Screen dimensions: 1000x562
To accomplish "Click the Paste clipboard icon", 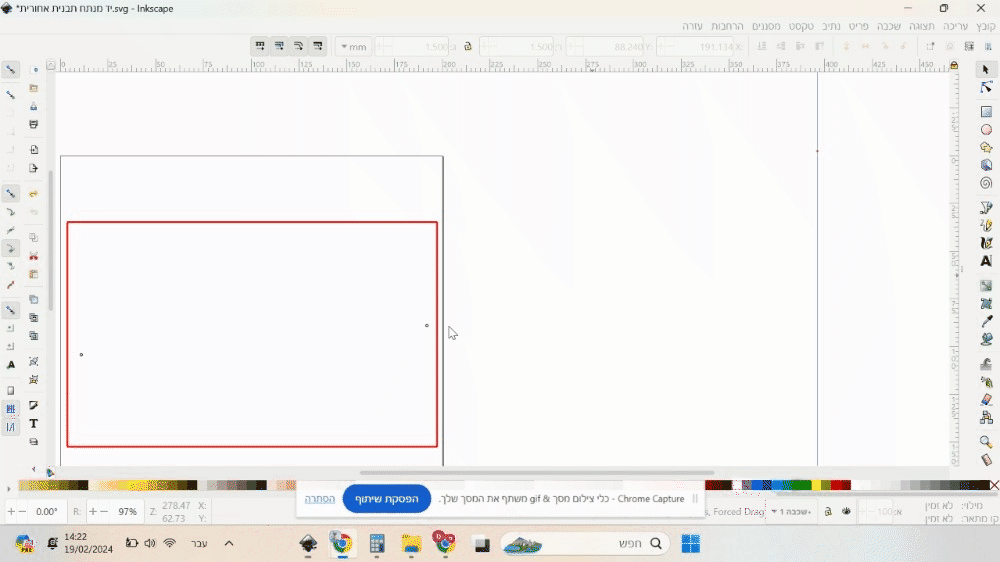I will pos(34,274).
